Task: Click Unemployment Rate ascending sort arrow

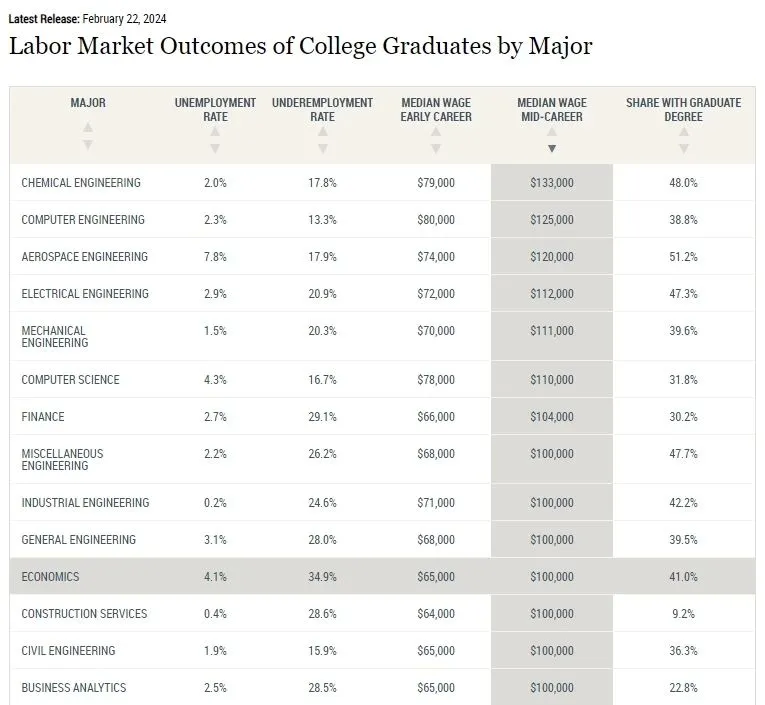Action: 215,132
